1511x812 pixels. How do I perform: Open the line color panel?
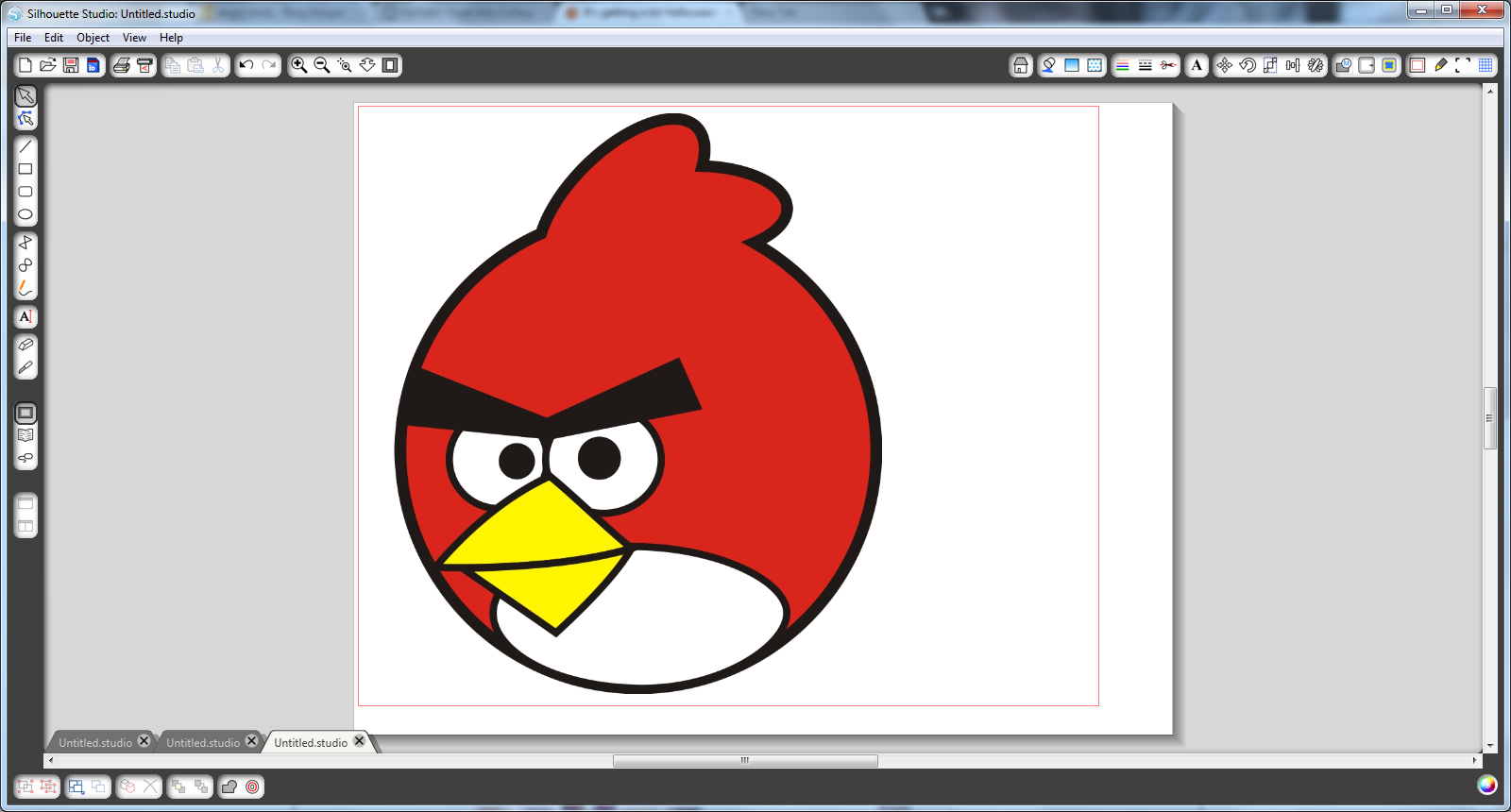click(x=1123, y=65)
